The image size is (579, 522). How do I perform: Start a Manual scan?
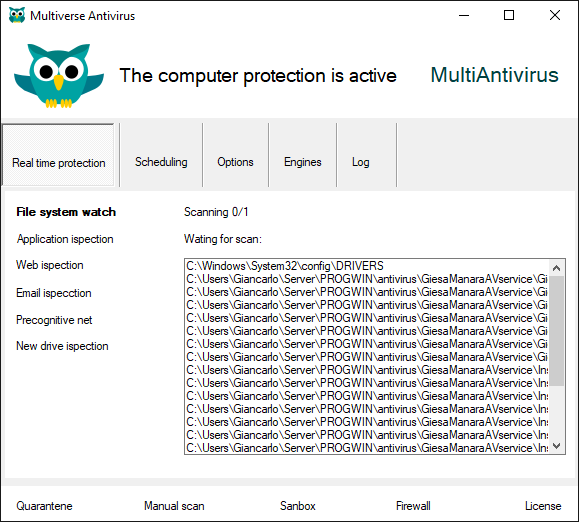[x=174, y=506]
